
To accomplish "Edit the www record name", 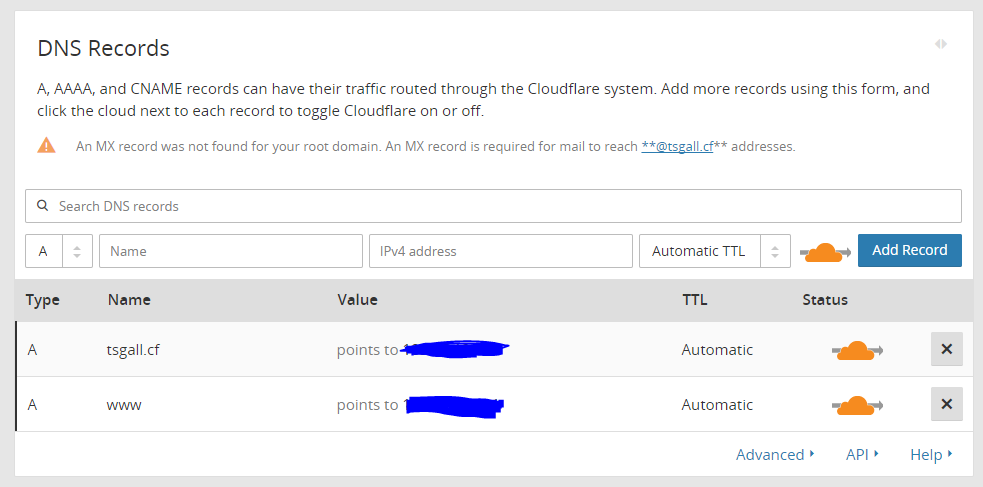I will (x=124, y=405).
